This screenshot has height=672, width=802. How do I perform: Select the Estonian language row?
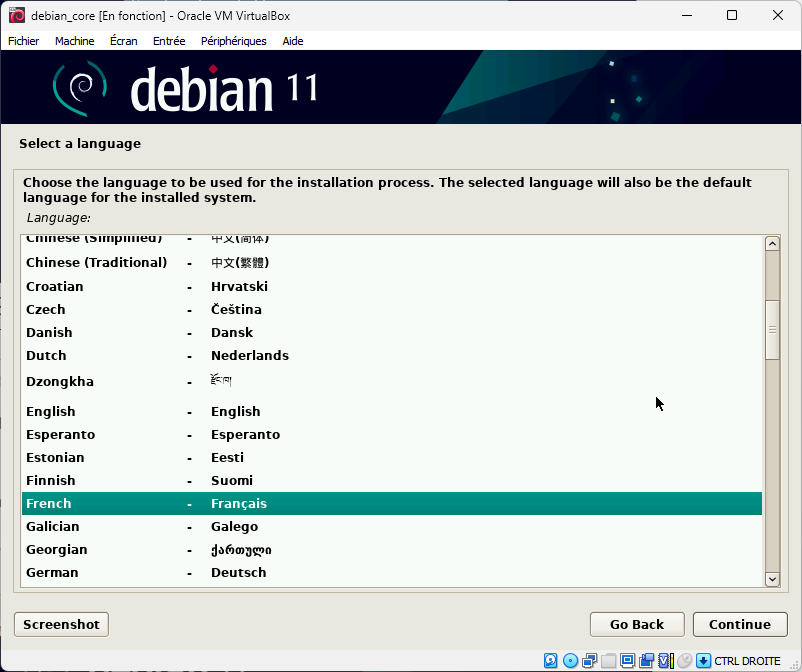pyautogui.click(x=392, y=458)
